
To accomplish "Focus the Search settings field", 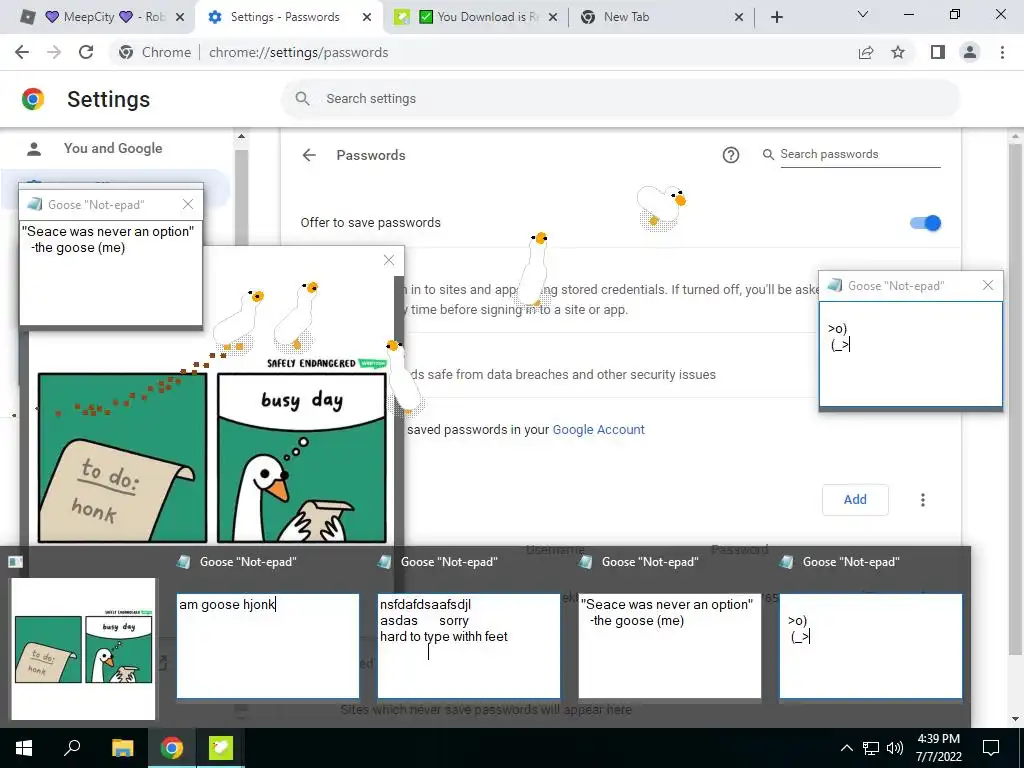I will click(x=620, y=99).
